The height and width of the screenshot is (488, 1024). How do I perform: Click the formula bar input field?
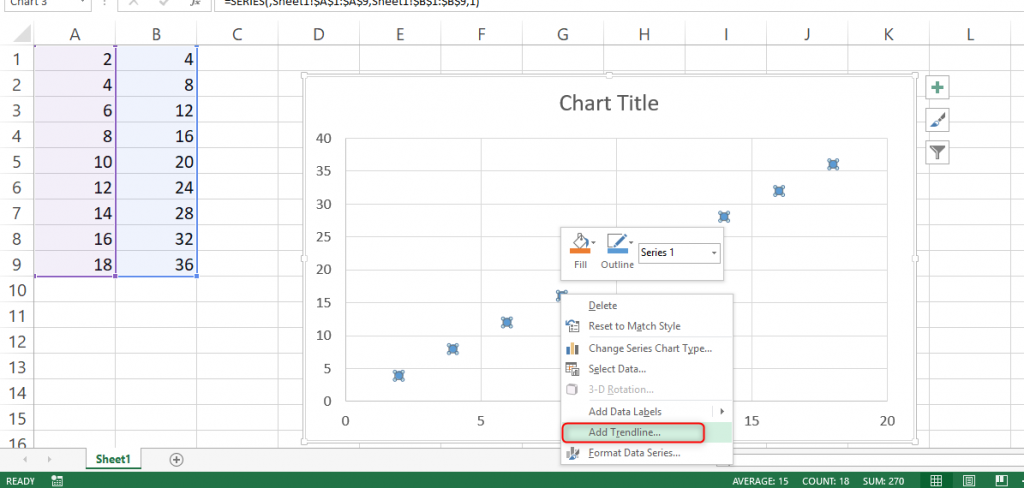(600, 3)
